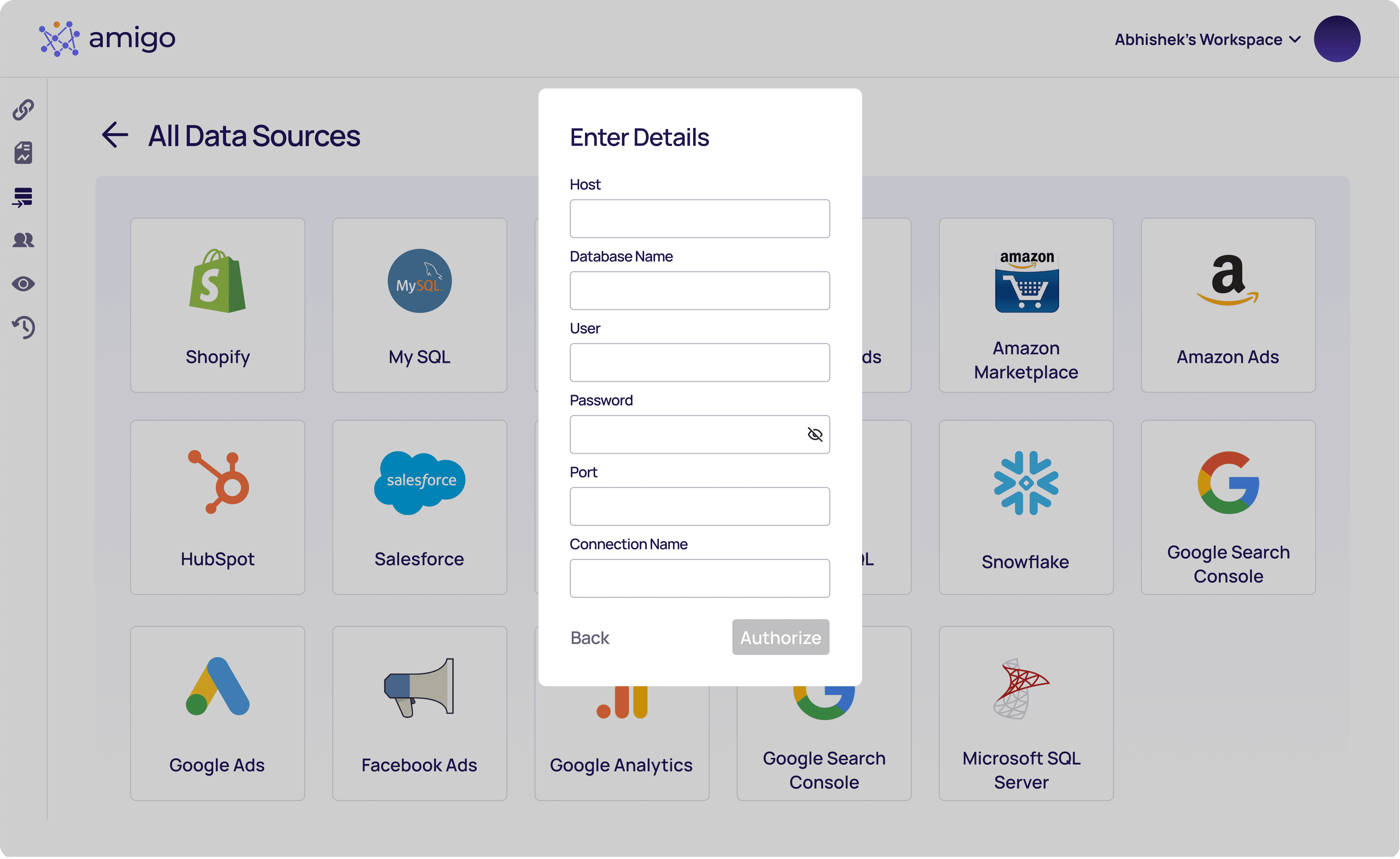
Task: Select the Microsoft SQL Server data source
Action: click(x=1026, y=714)
